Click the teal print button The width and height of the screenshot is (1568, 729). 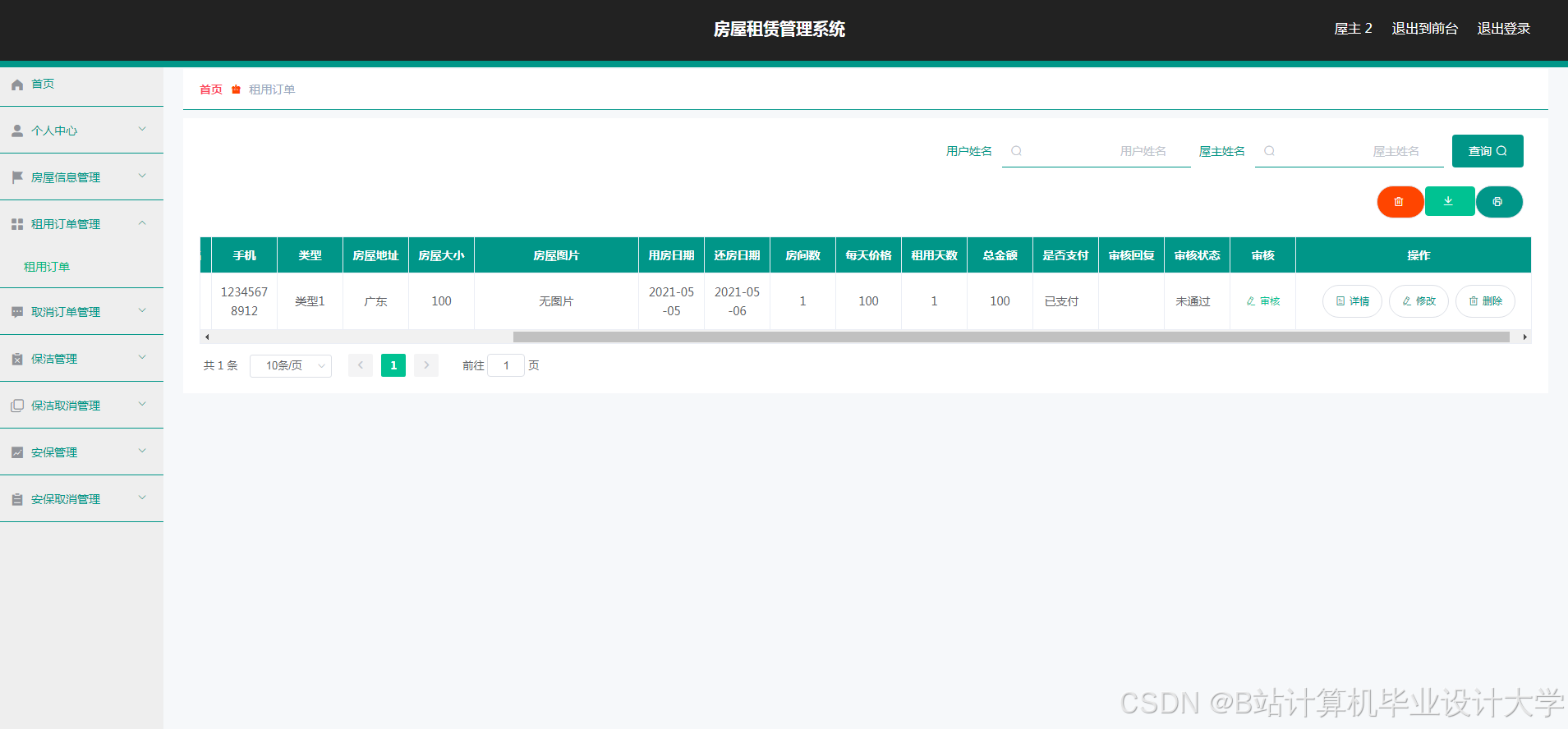1498,202
